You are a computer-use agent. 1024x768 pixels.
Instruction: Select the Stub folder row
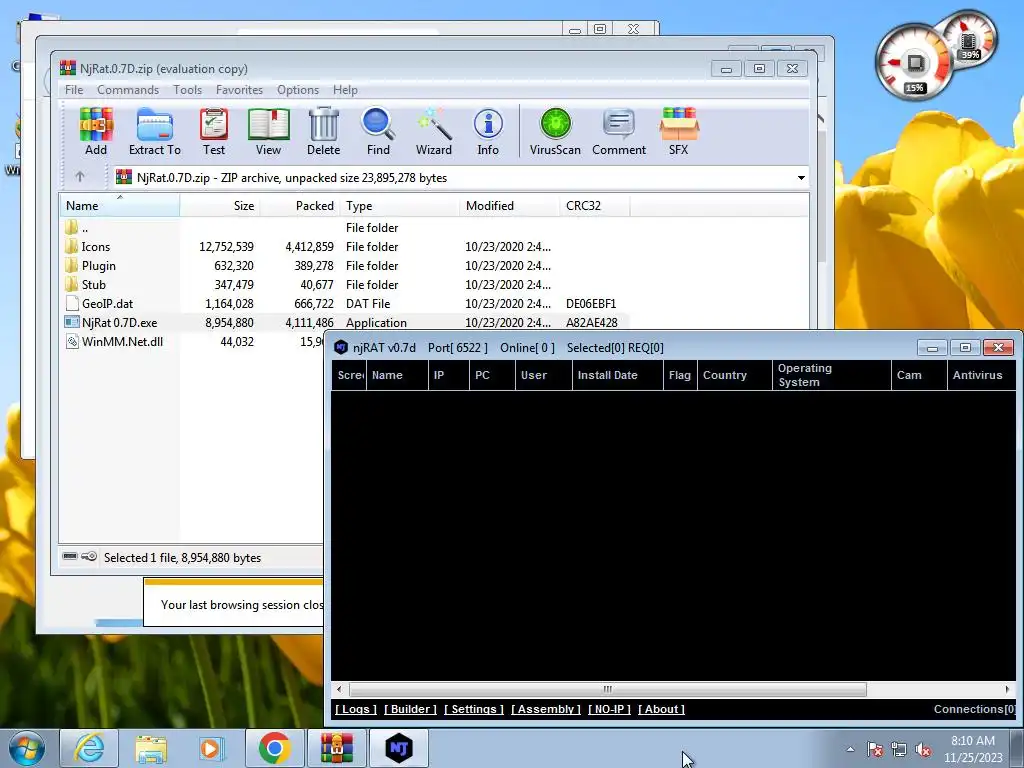pyautogui.click(x=344, y=284)
